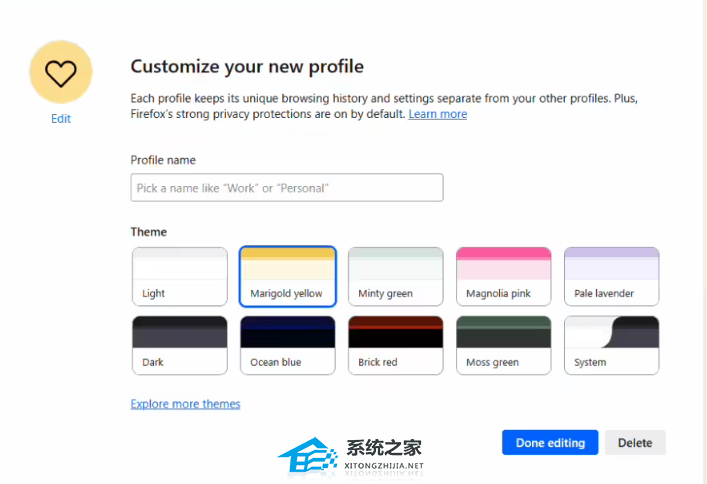Click the heart profile avatar icon
The image size is (707, 484).
tap(61, 72)
